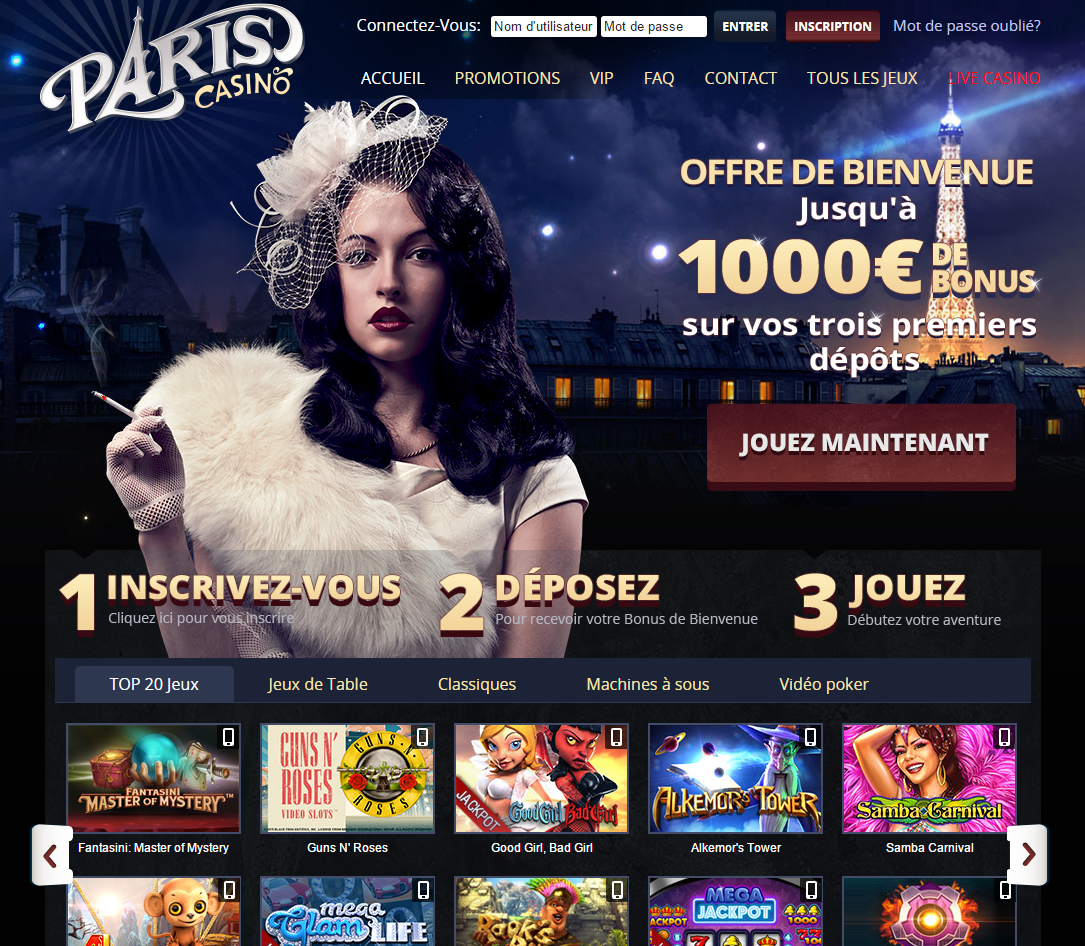Click the INSCRIPTION button
This screenshot has height=946, width=1085.
832,26
